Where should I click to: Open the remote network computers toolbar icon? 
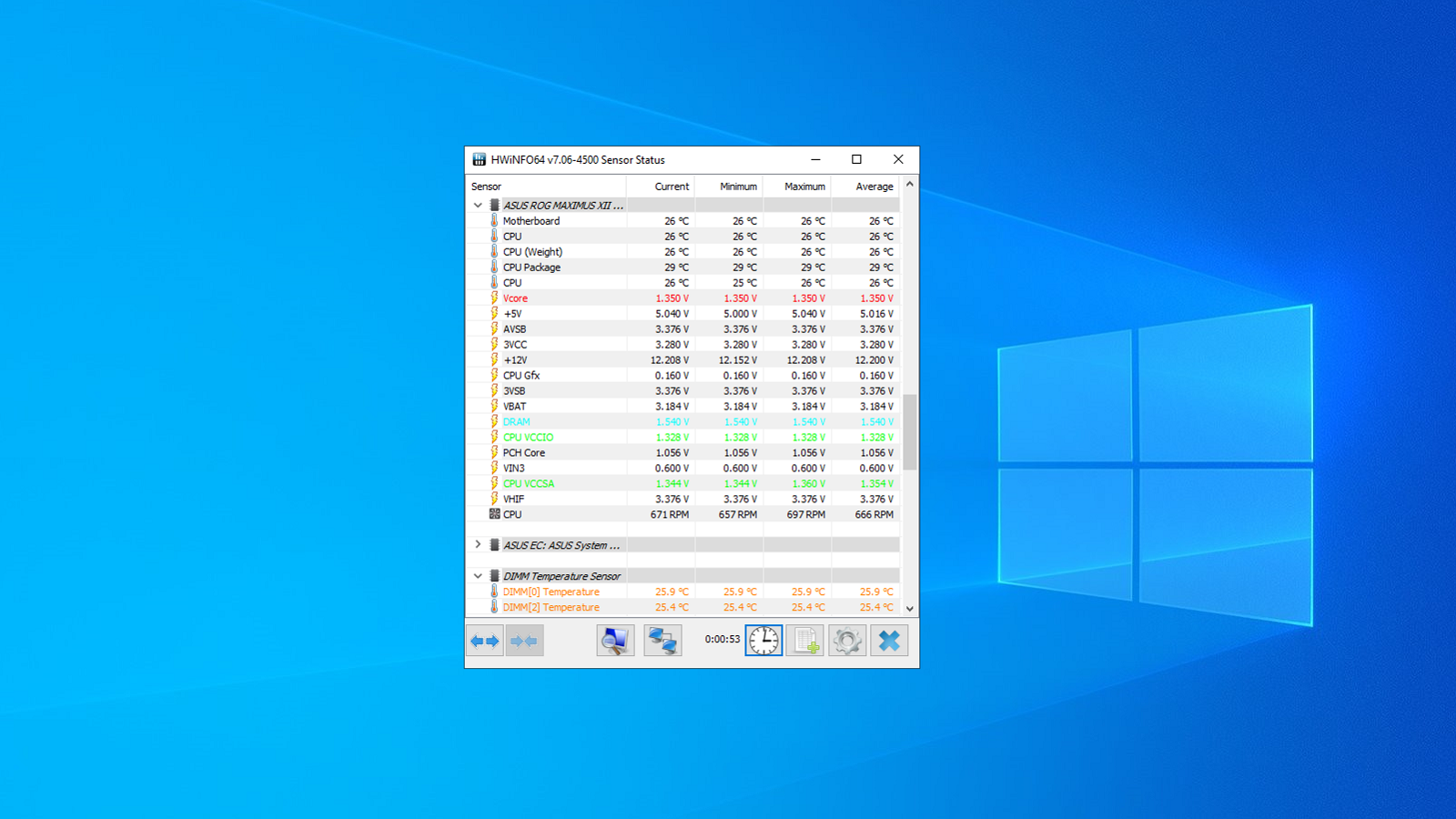click(x=662, y=641)
